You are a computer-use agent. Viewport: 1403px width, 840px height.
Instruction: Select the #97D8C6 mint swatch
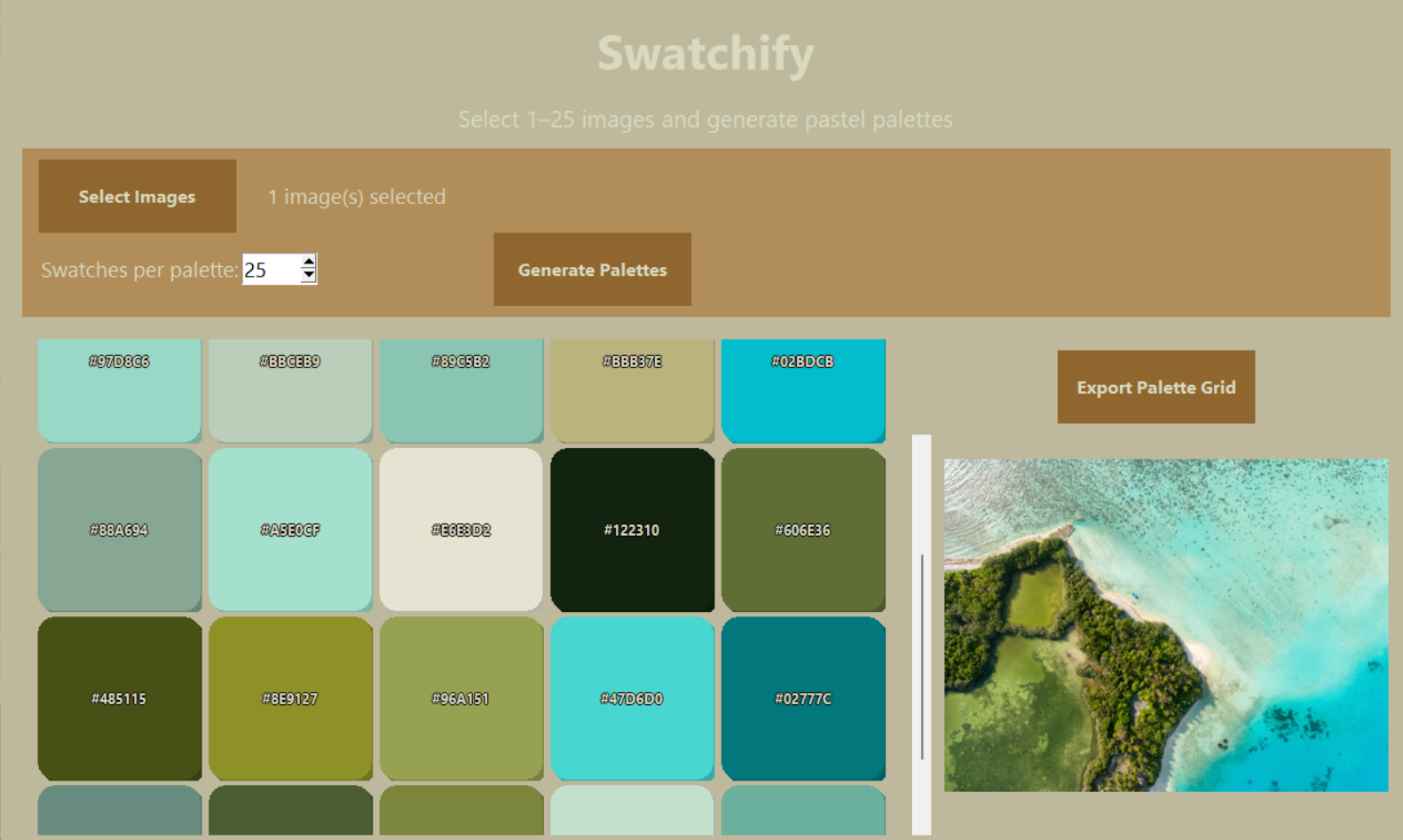point(120,390)
